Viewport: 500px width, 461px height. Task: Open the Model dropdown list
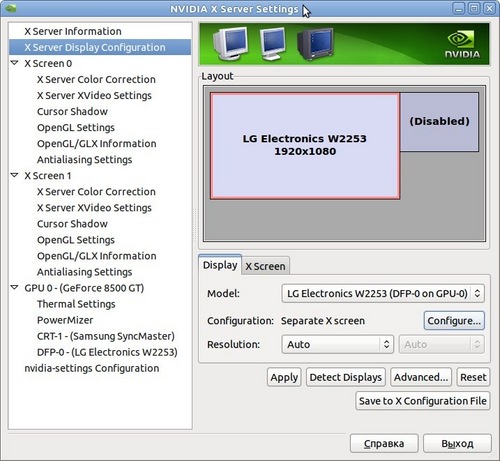click(x=383, y=293)
